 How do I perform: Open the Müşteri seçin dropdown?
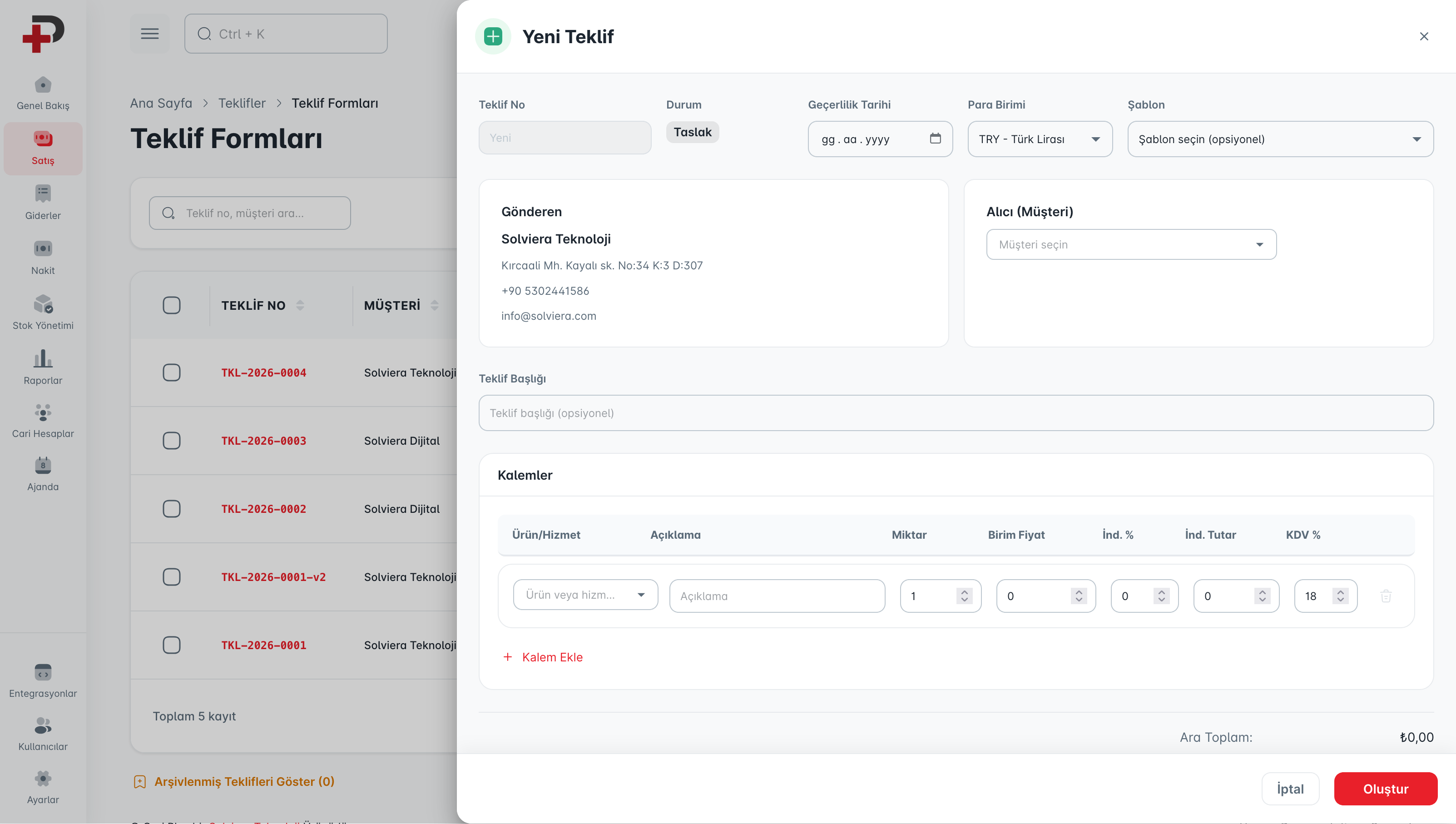[x=1131, y=244]
